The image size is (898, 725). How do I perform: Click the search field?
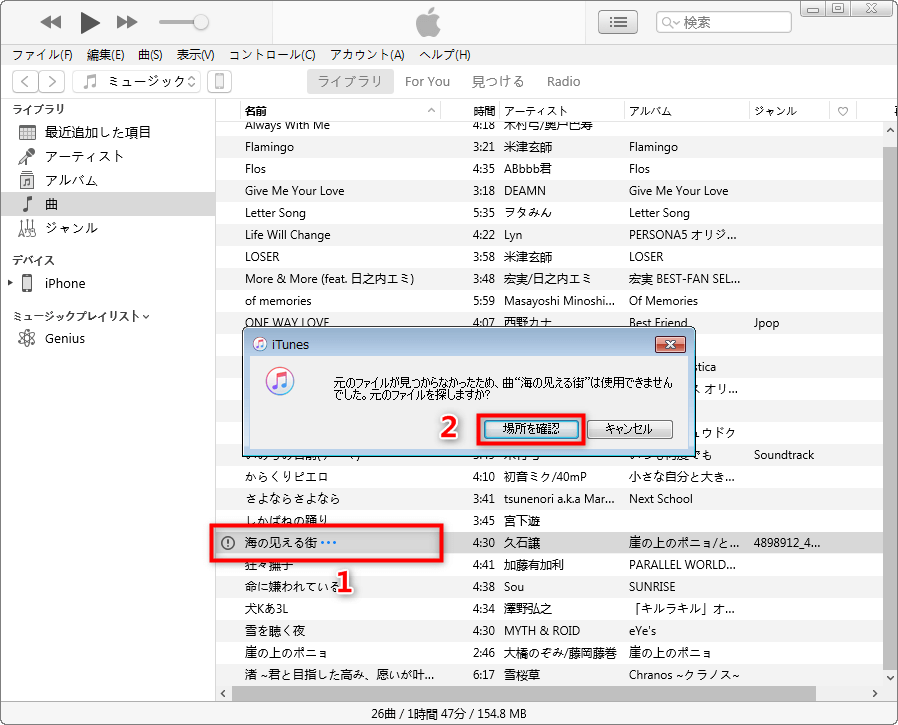click(724, 22)
